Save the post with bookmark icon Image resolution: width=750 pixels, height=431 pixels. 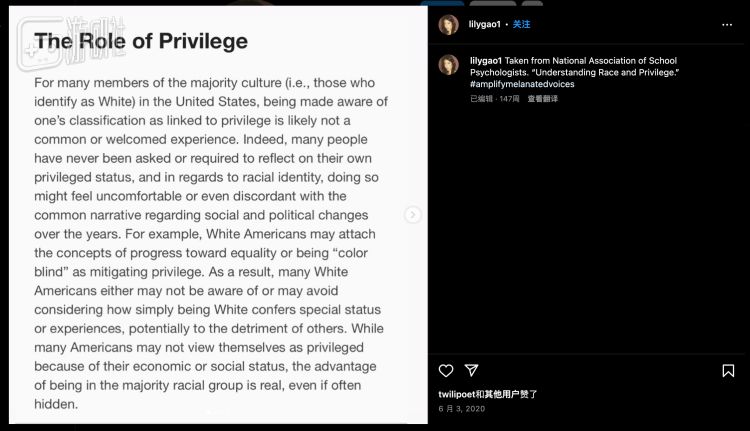point(728,370)
